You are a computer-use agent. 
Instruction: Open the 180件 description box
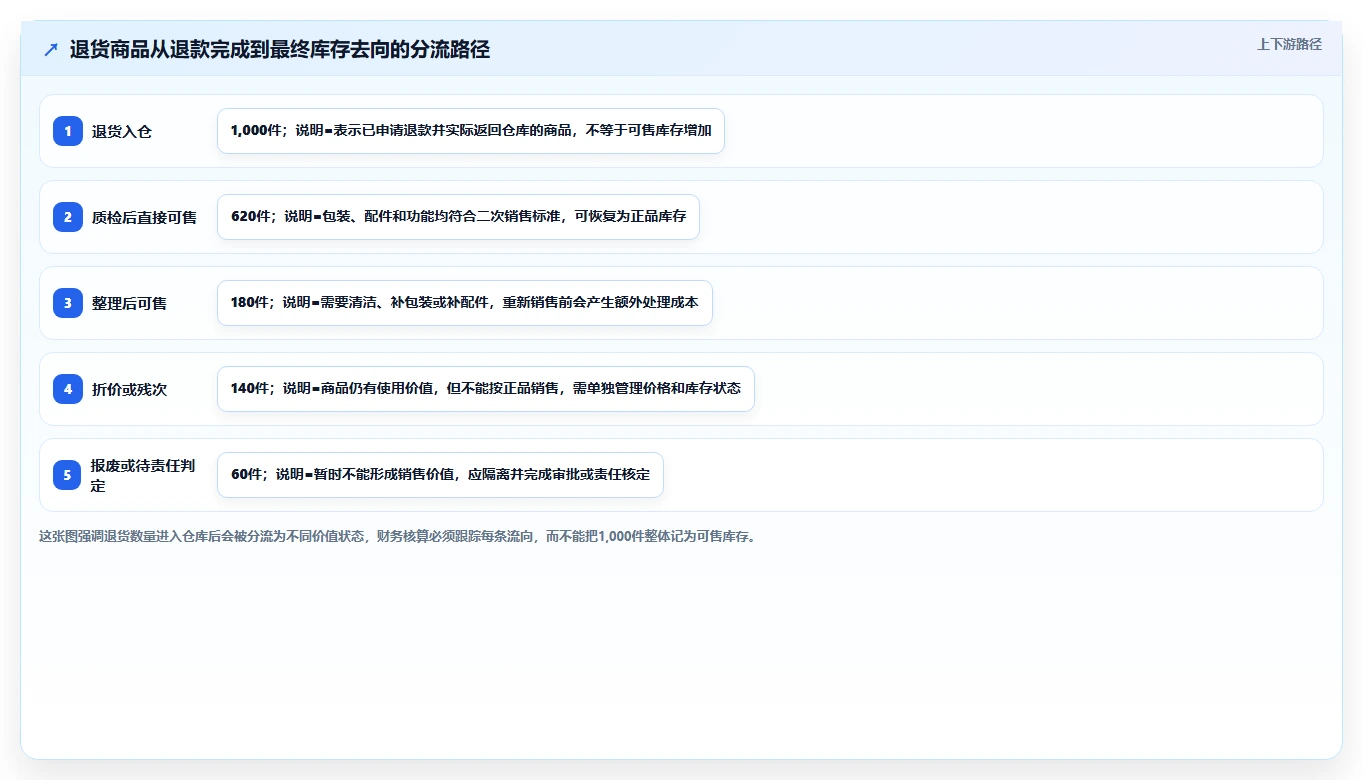(x=465, y=303)
